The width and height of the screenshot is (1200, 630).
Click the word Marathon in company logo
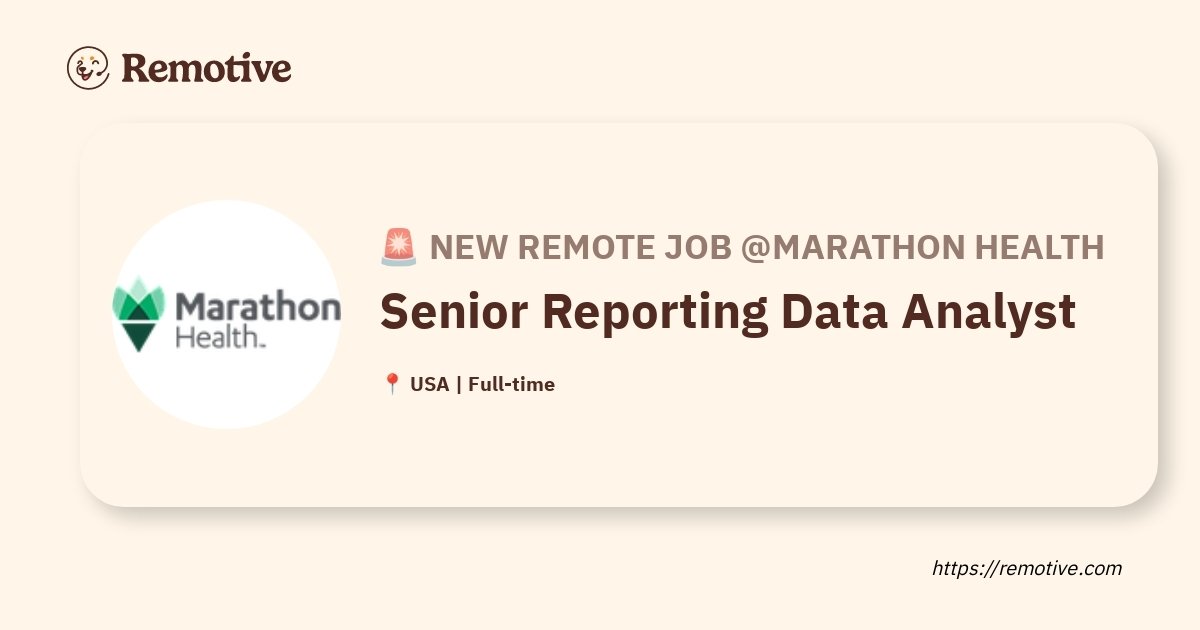point(258,306)
